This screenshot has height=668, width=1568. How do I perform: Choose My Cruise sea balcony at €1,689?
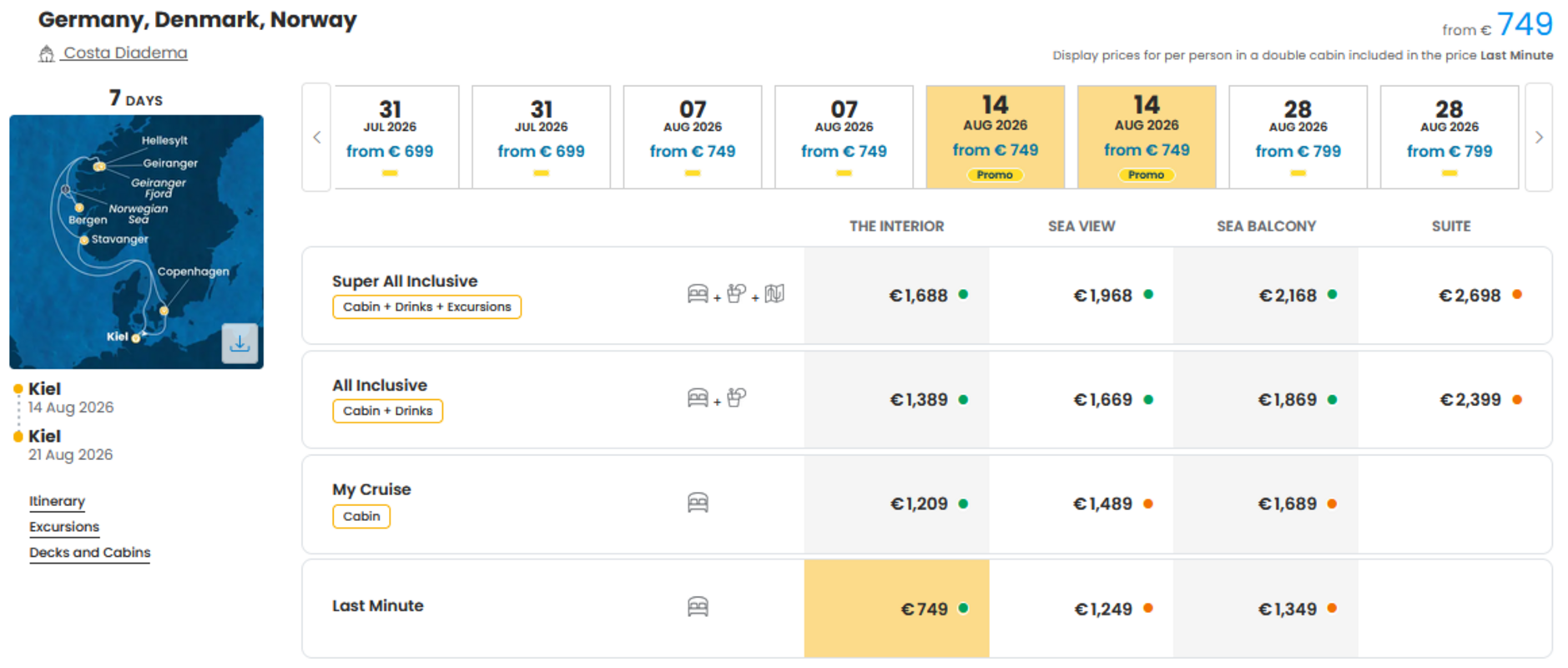[x=1266, y=504]
